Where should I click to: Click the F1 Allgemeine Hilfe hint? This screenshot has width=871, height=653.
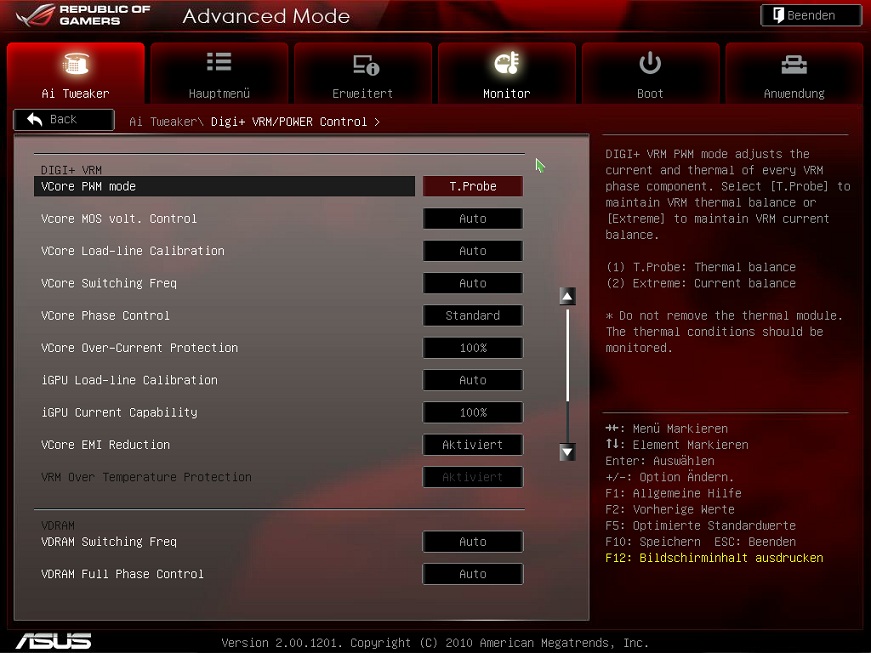click(673, 493)
